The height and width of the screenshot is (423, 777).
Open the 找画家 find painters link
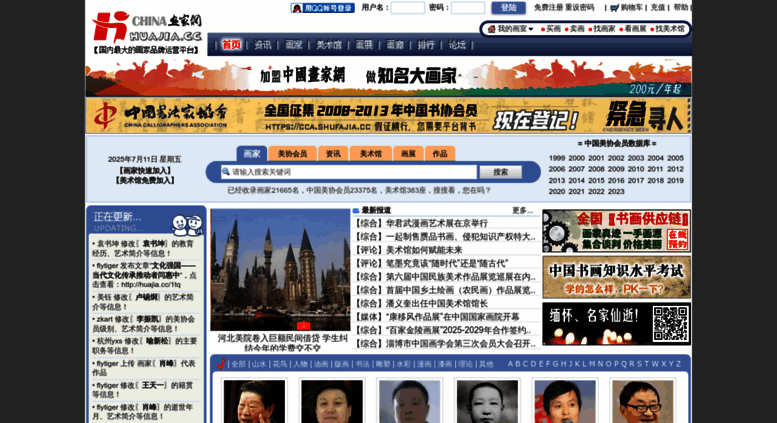point(604,29)
